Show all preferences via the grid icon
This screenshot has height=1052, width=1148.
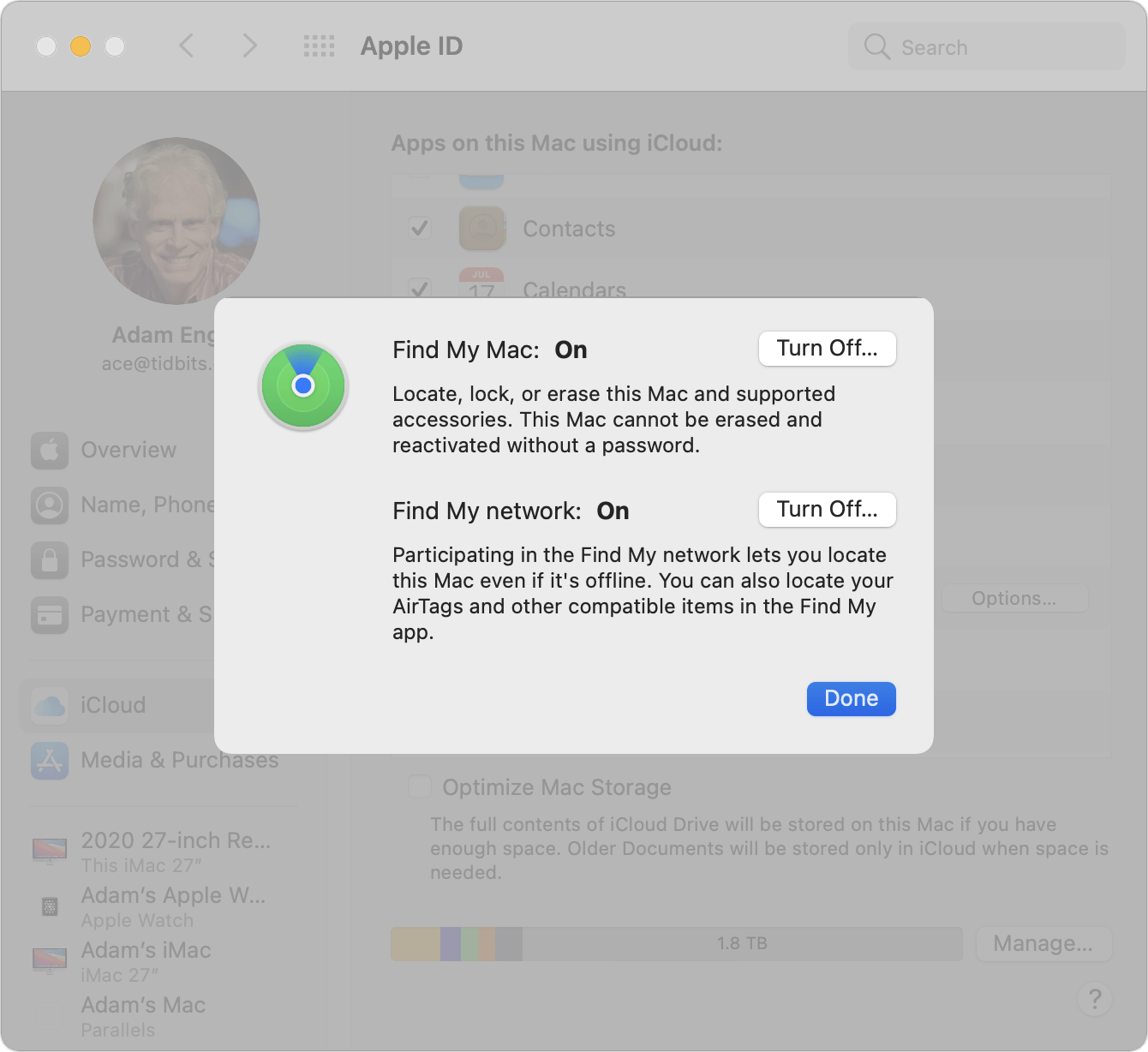pos(320,46)
